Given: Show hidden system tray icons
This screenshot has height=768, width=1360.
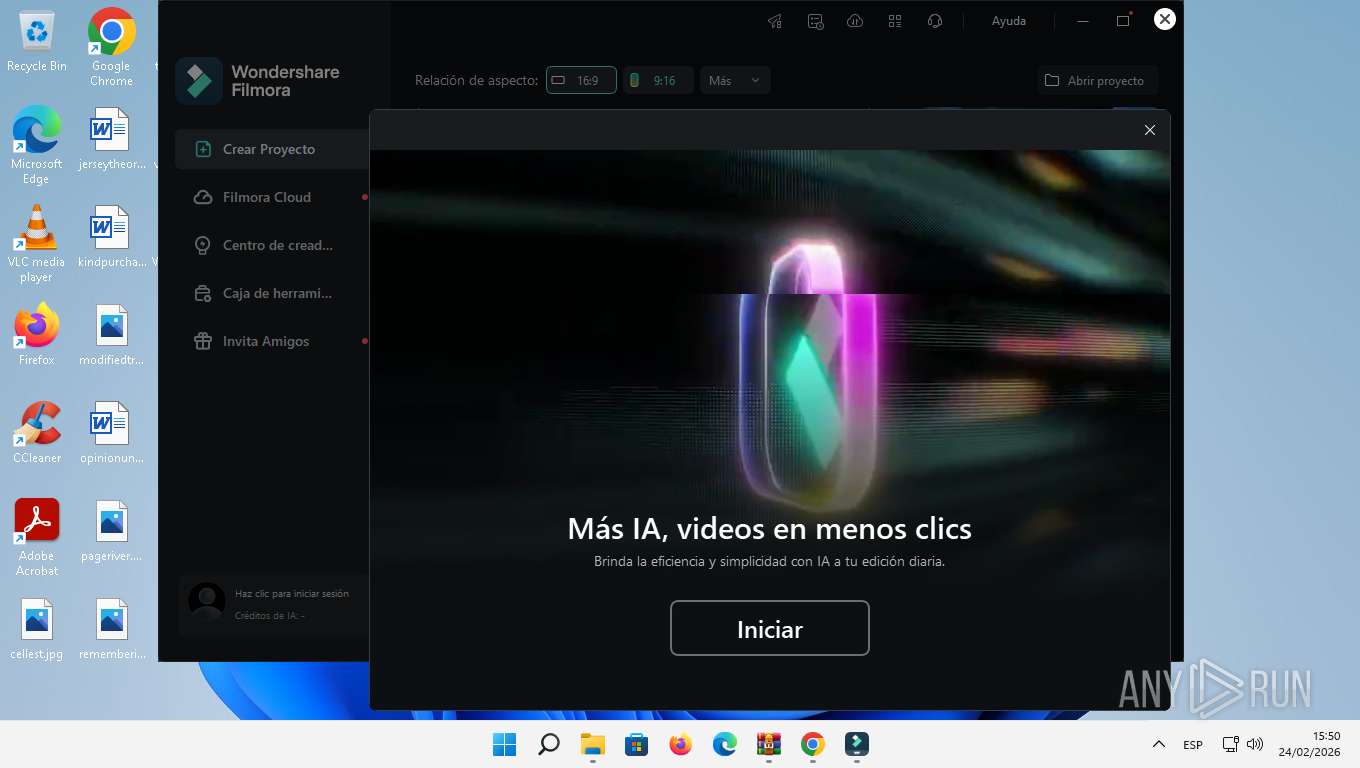Looking at the screenshot, I should pos(1159,744).
